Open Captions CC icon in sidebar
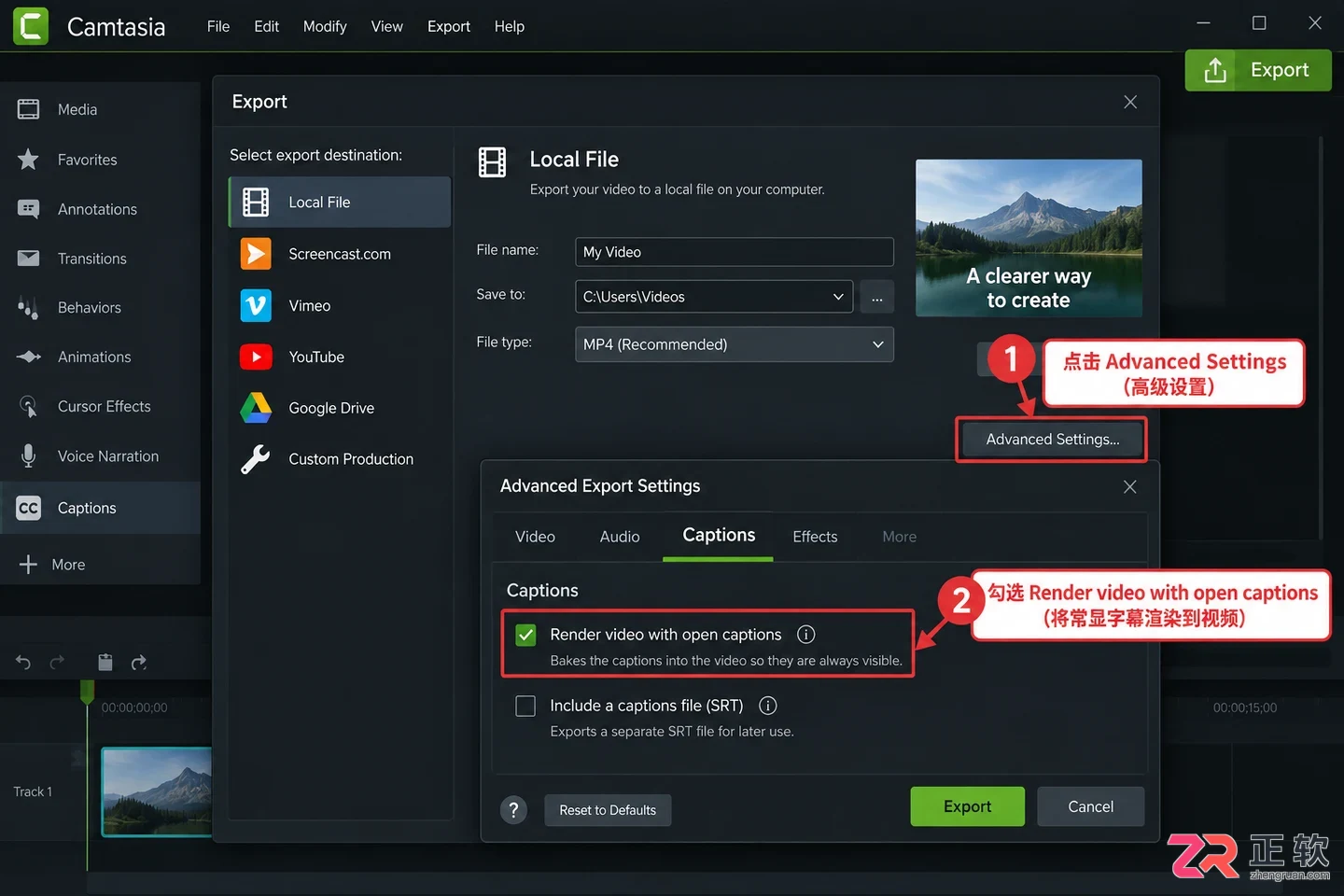This screenshot has height=896, width=1344. tap(28, 508)
